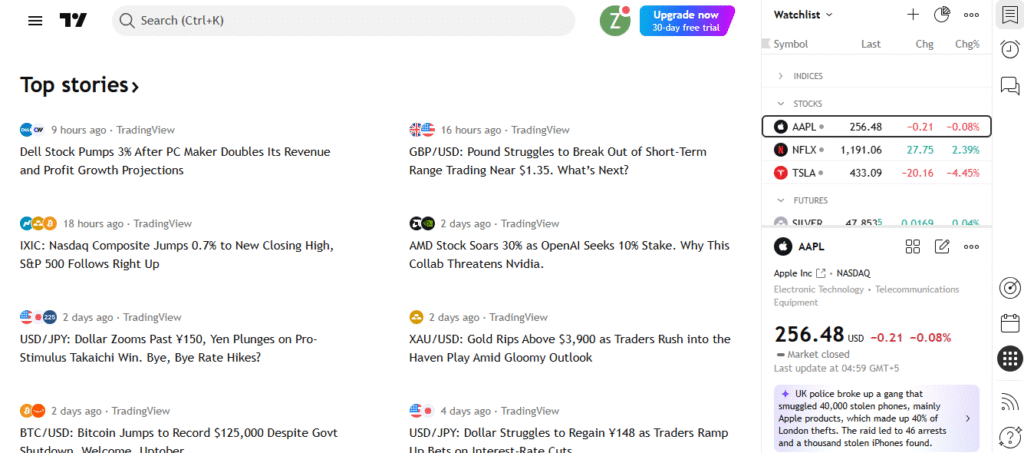Screen dimensions: 1024x453
Task: Toggle the flag column box beside Symbol
Action: tap(766, 44)
